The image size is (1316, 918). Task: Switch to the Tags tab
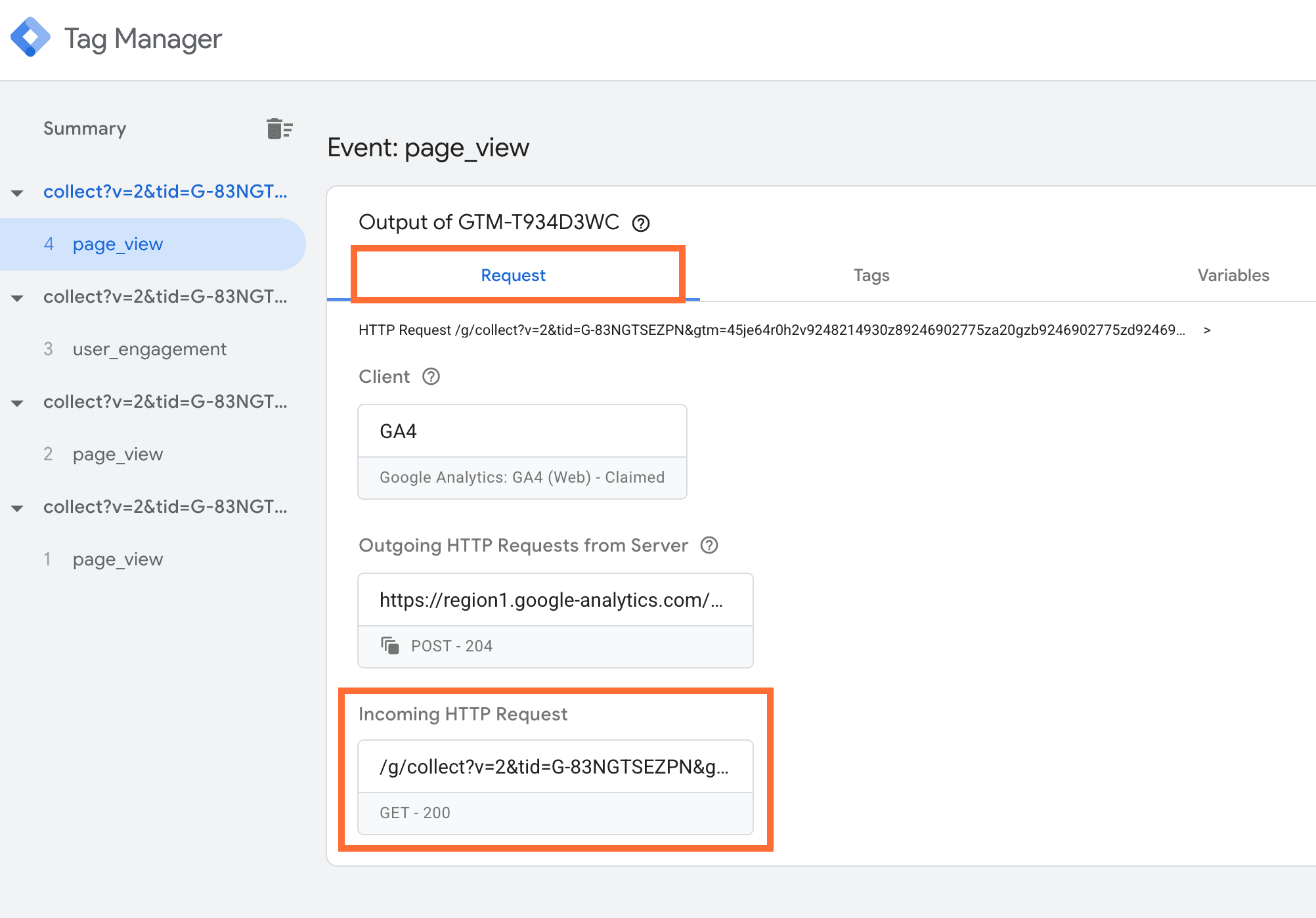pyautogui.click(x=871, y=275)
